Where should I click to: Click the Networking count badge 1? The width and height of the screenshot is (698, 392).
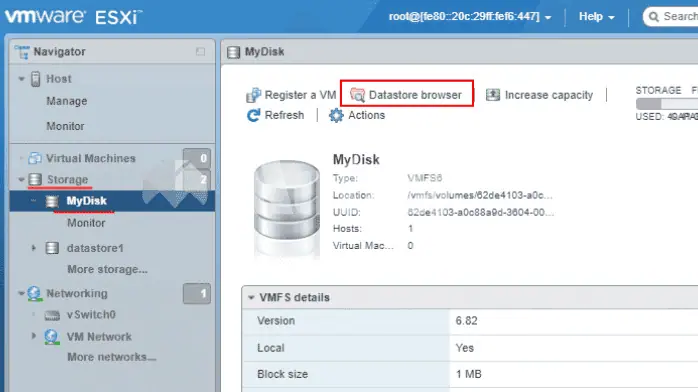pos(197,294)
